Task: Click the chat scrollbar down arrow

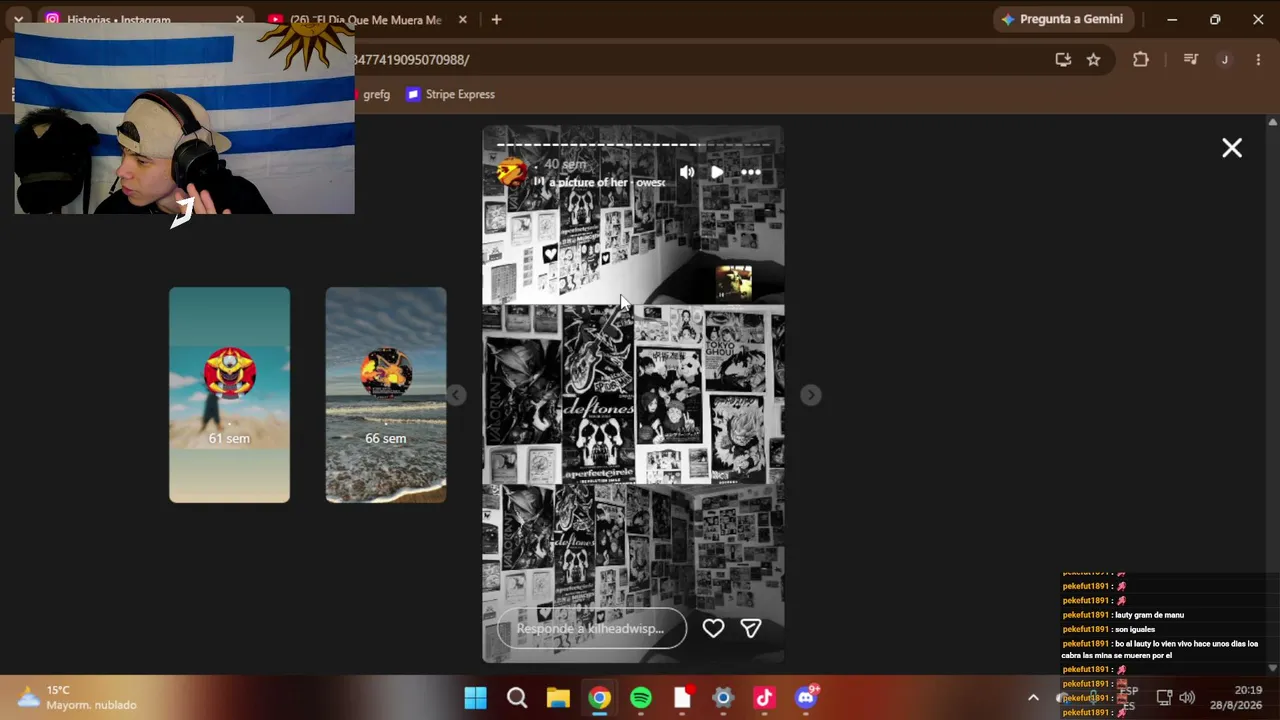Action: click(1273, 667)
